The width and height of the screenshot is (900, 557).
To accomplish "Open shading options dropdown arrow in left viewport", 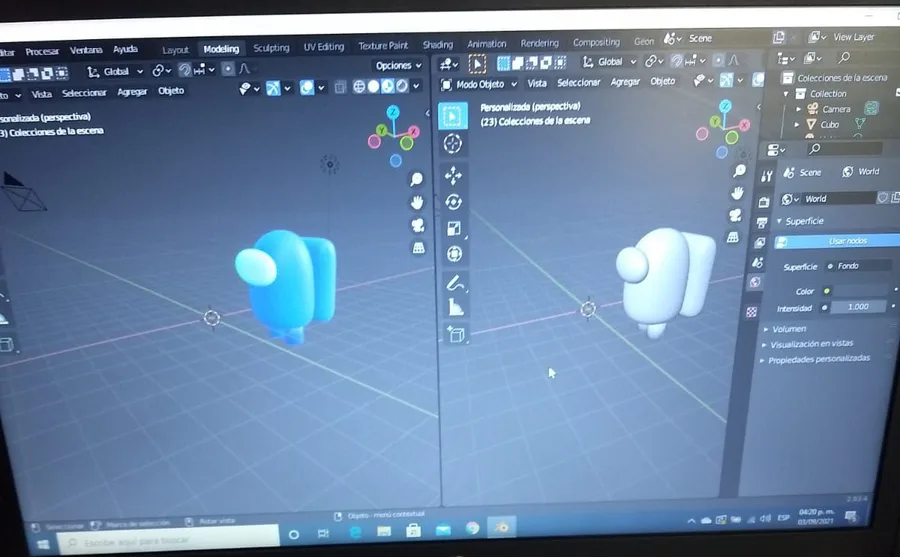I will [417, 86].
